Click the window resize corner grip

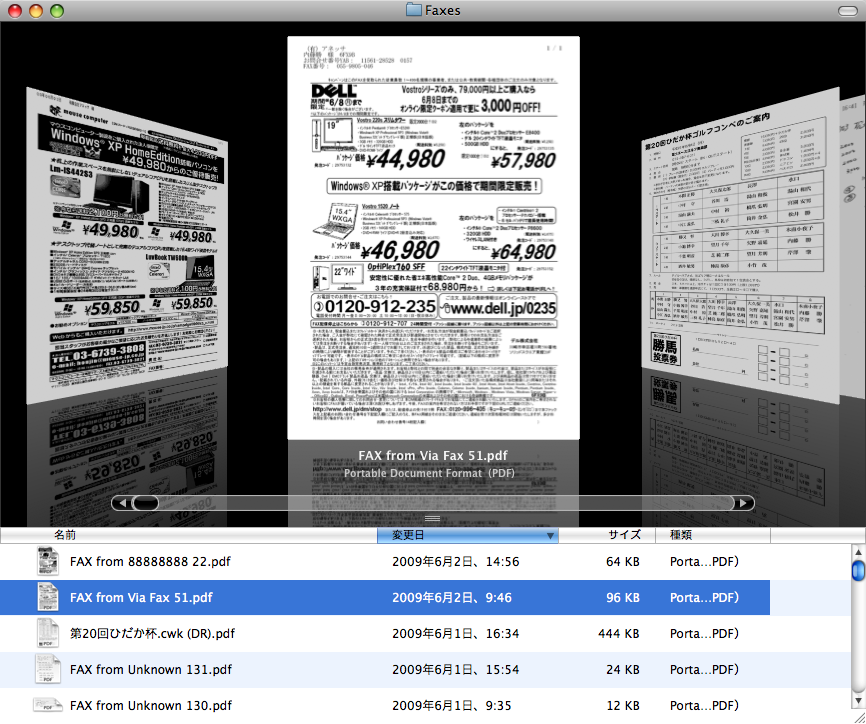point(858,717)
